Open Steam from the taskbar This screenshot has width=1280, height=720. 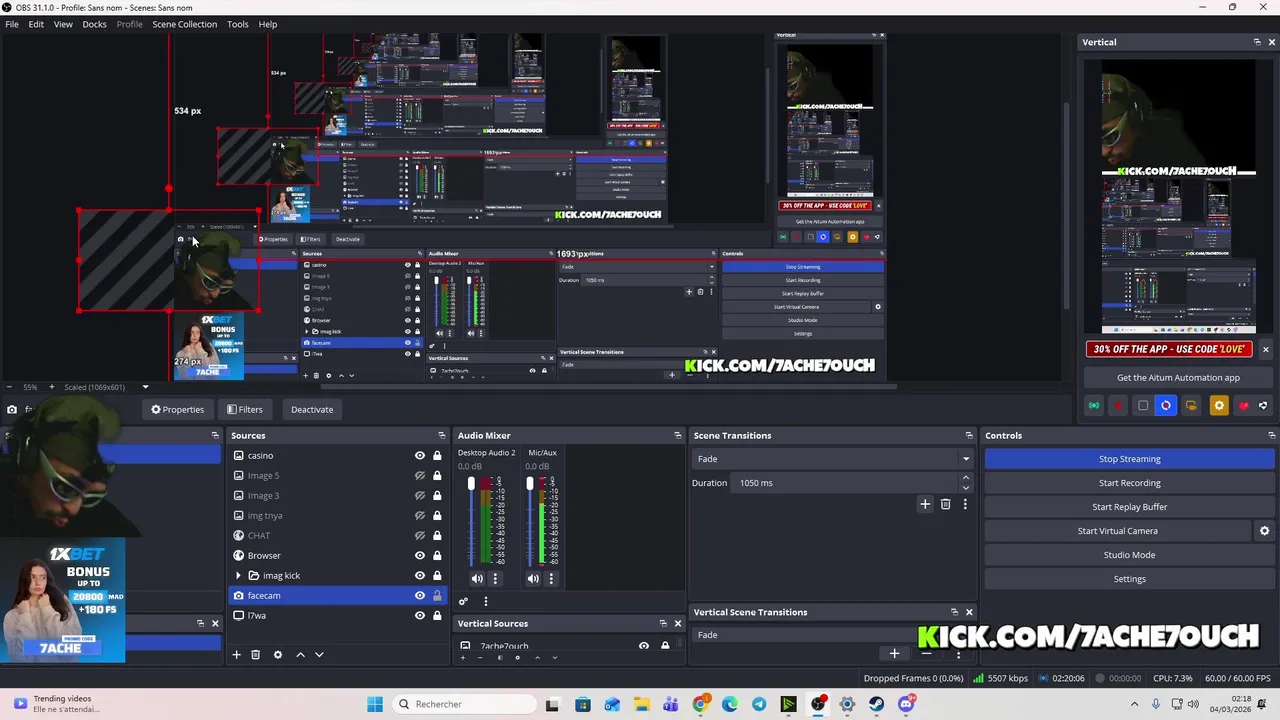click(x=876, y=704)
